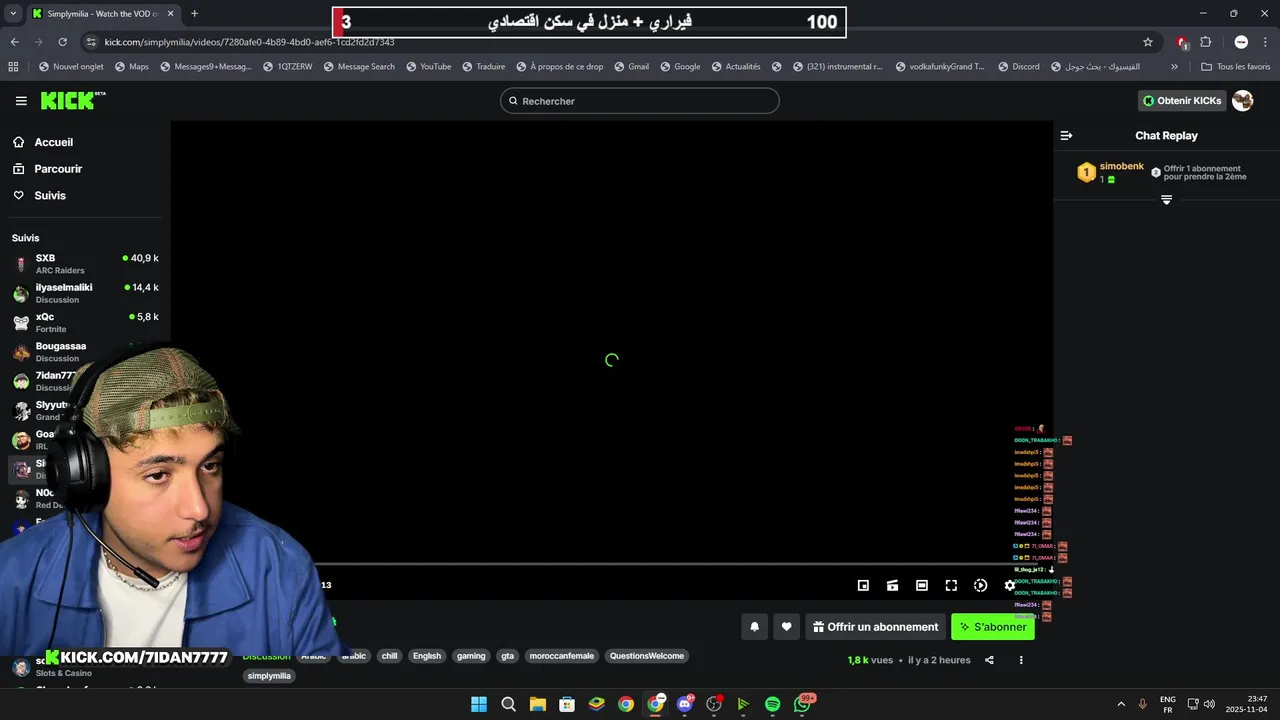Open the YouTube bookmark
The width and height of the screenshot is (1280, 720).
[428, 67]
